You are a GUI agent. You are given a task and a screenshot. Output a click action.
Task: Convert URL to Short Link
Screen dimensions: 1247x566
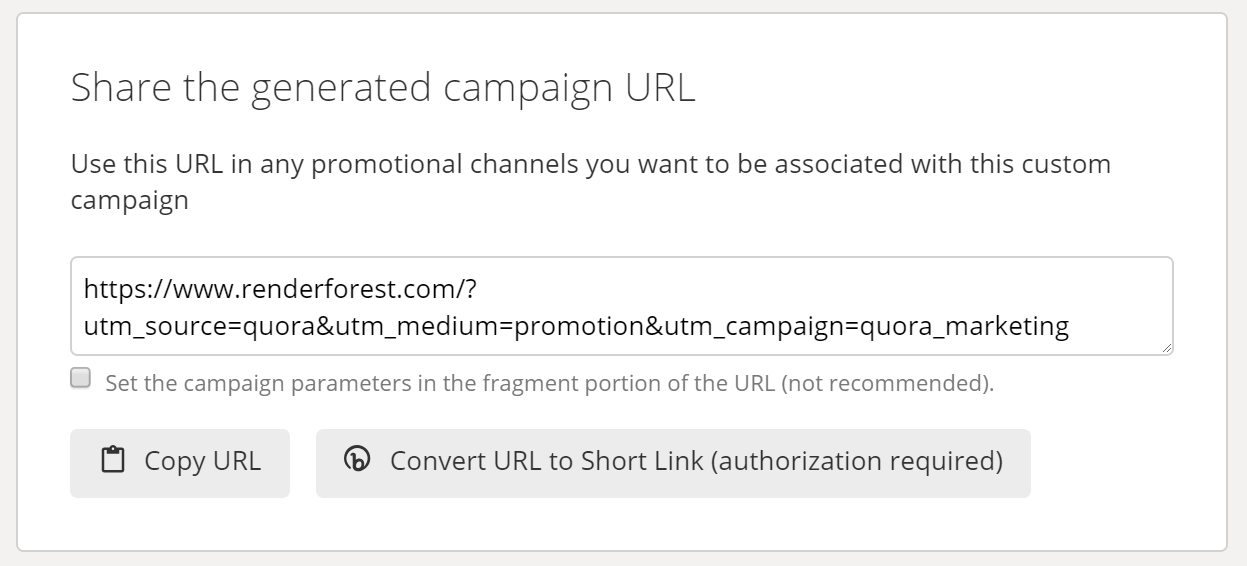(673, 463)
